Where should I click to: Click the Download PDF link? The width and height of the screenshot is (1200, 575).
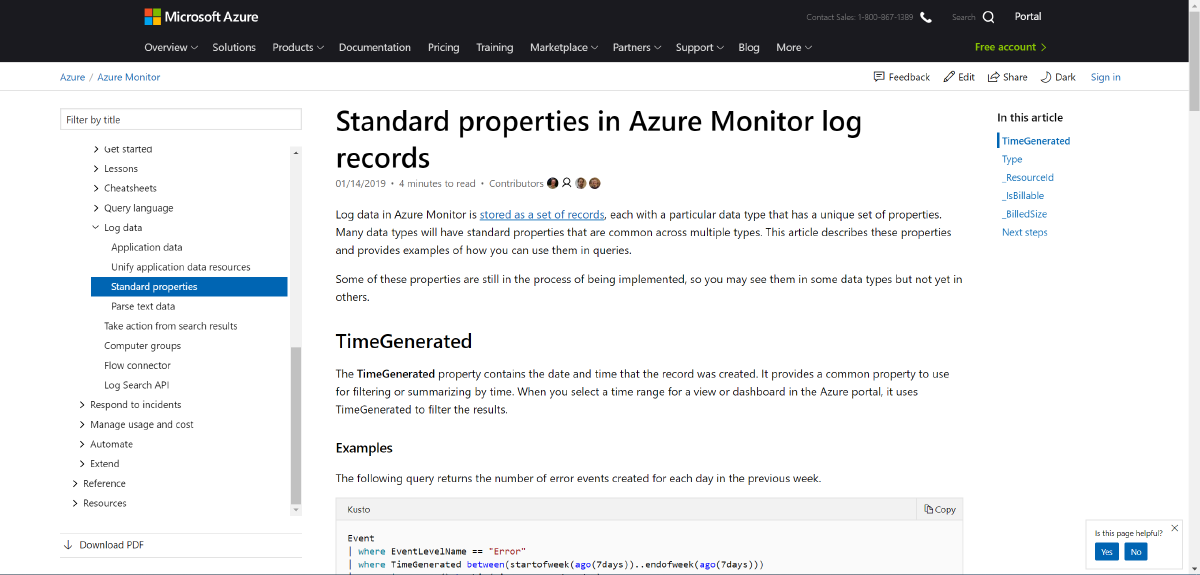click(104, 545)
